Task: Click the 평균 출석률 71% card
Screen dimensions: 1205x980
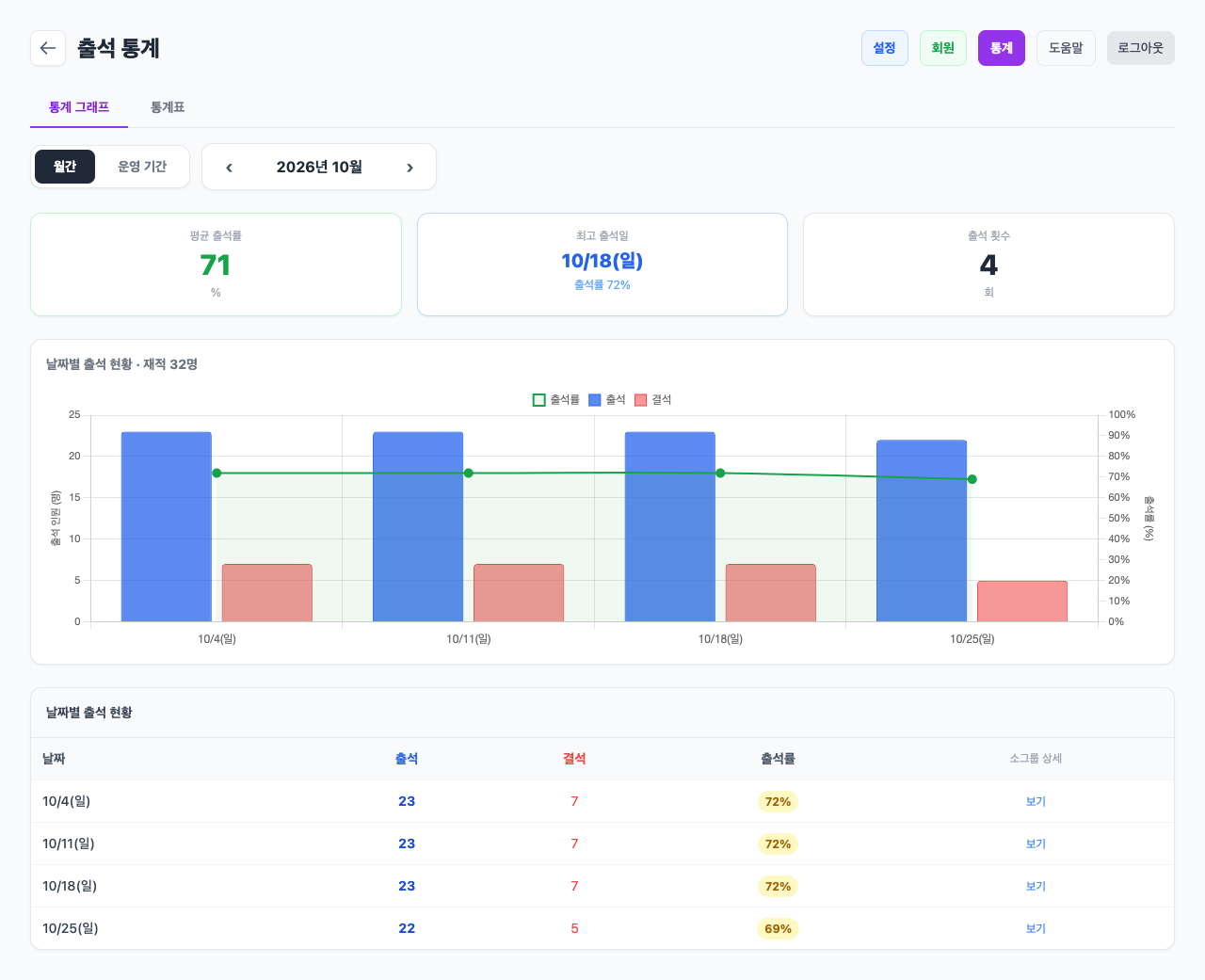Action: coord(217,265)
